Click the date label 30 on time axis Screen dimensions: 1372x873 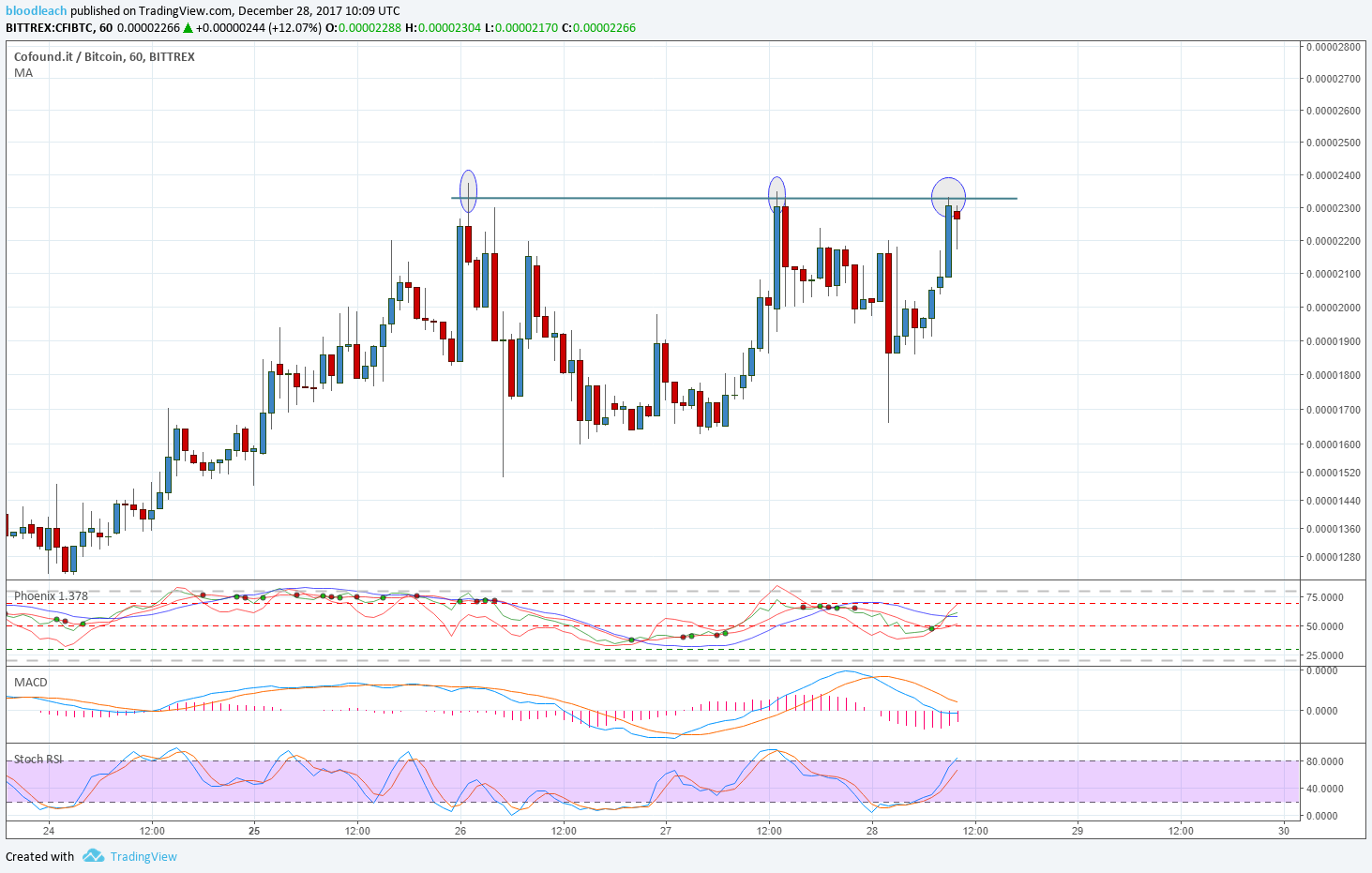1284,831
